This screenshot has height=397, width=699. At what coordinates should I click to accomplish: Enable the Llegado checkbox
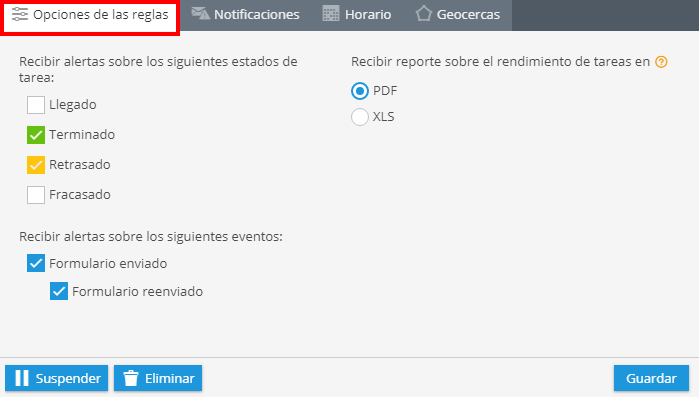tap(36, 105)
